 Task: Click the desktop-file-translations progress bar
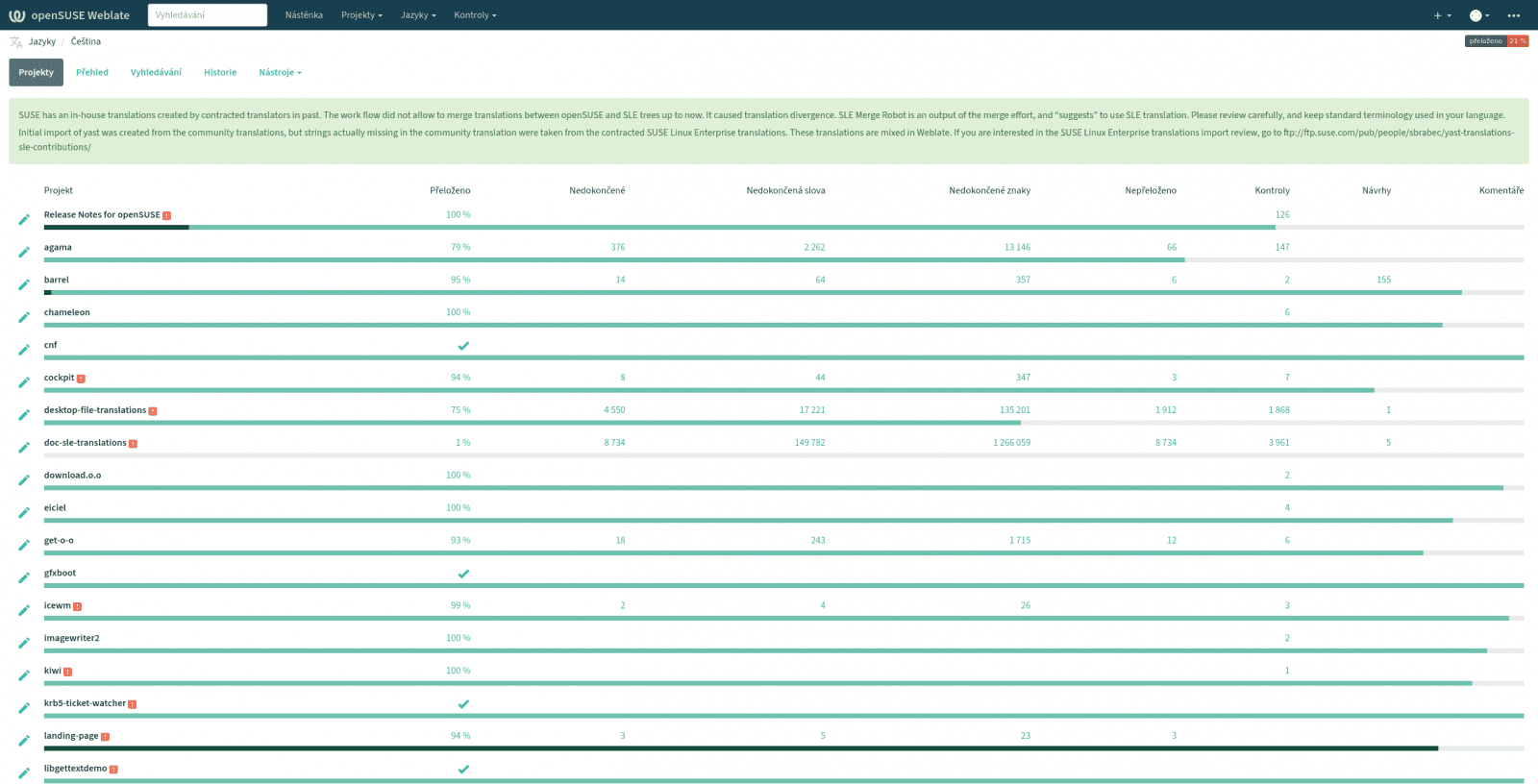tap(783, 423)
